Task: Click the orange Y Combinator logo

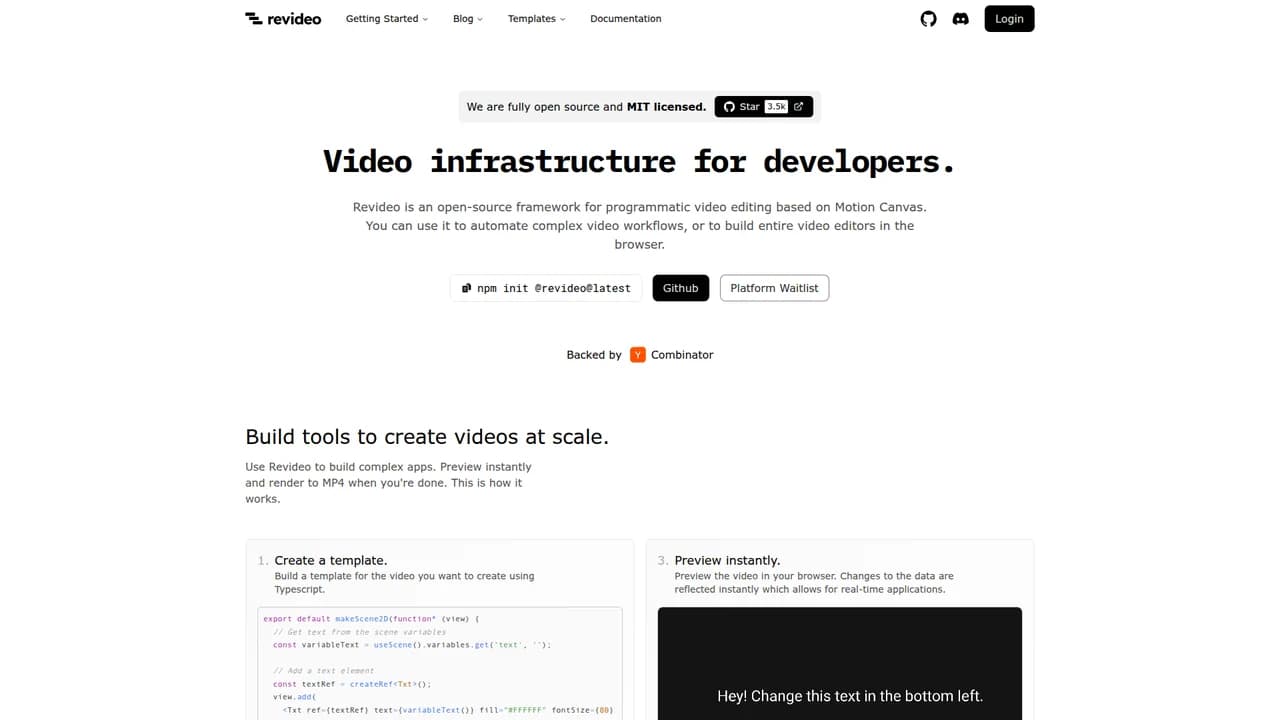Action: (638, 354)
